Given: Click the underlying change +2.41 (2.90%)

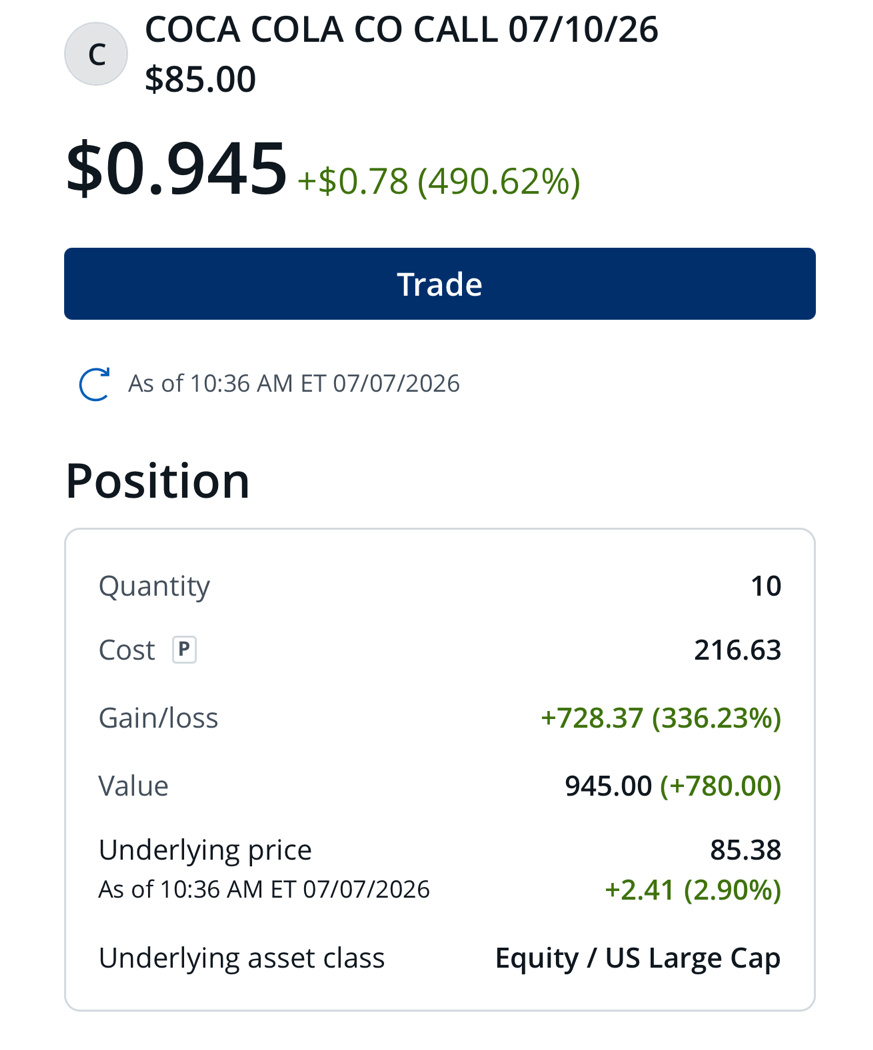Looking at the screenshot, I should coord(693,891).
